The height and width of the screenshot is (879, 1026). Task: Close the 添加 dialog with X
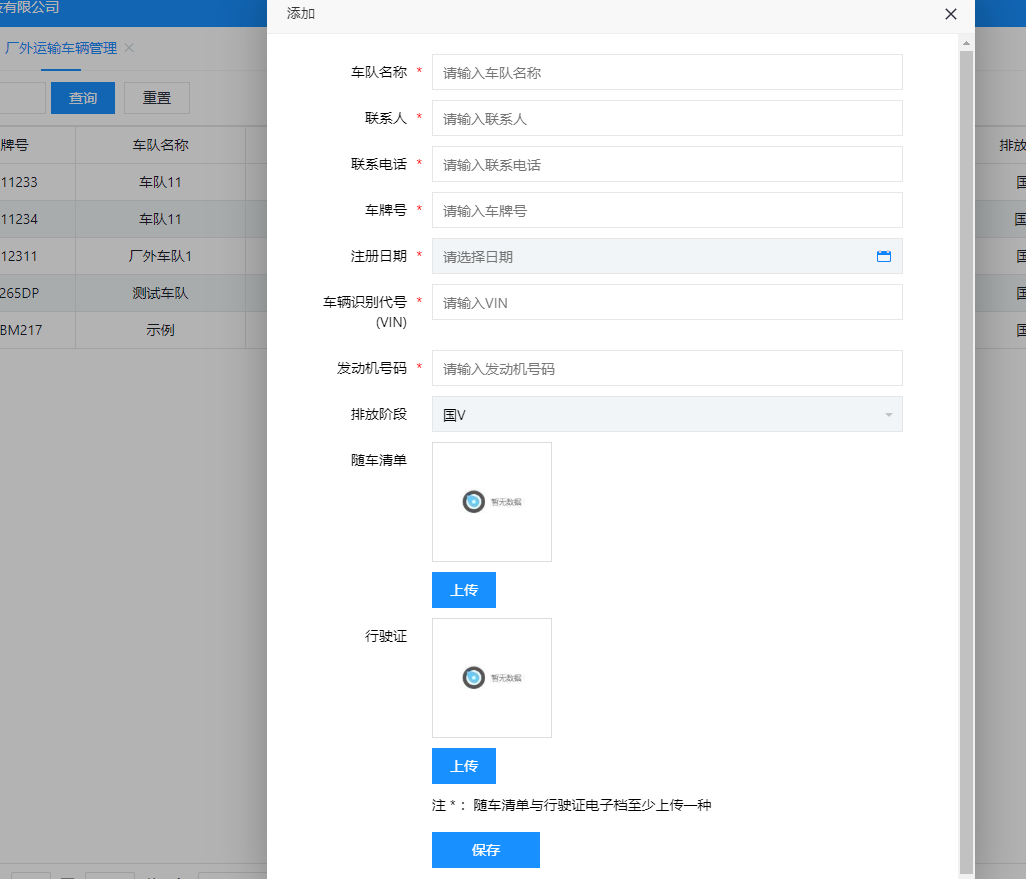pyautogui.click(x=950, y=14)
